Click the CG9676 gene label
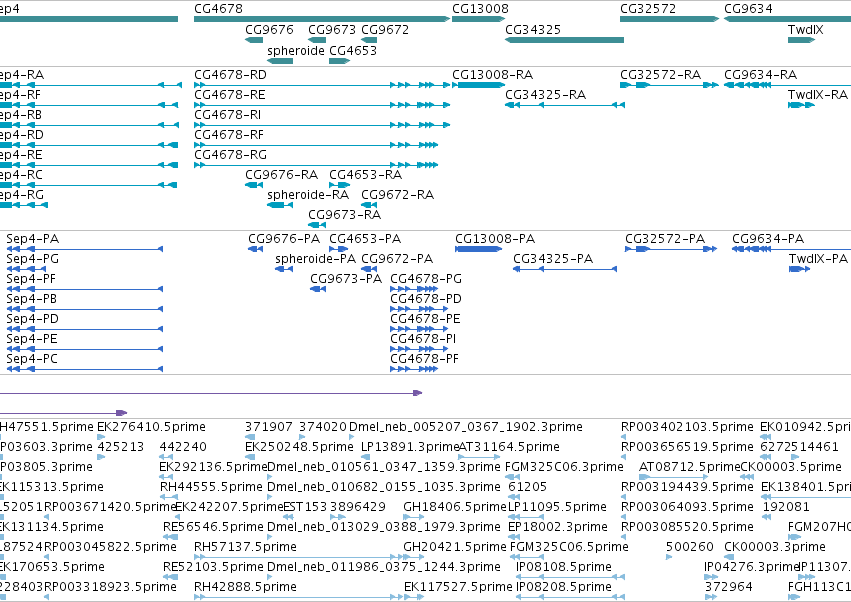Image resolution: width=851 pixels, height=602 pixels. (x=269, y=30)
